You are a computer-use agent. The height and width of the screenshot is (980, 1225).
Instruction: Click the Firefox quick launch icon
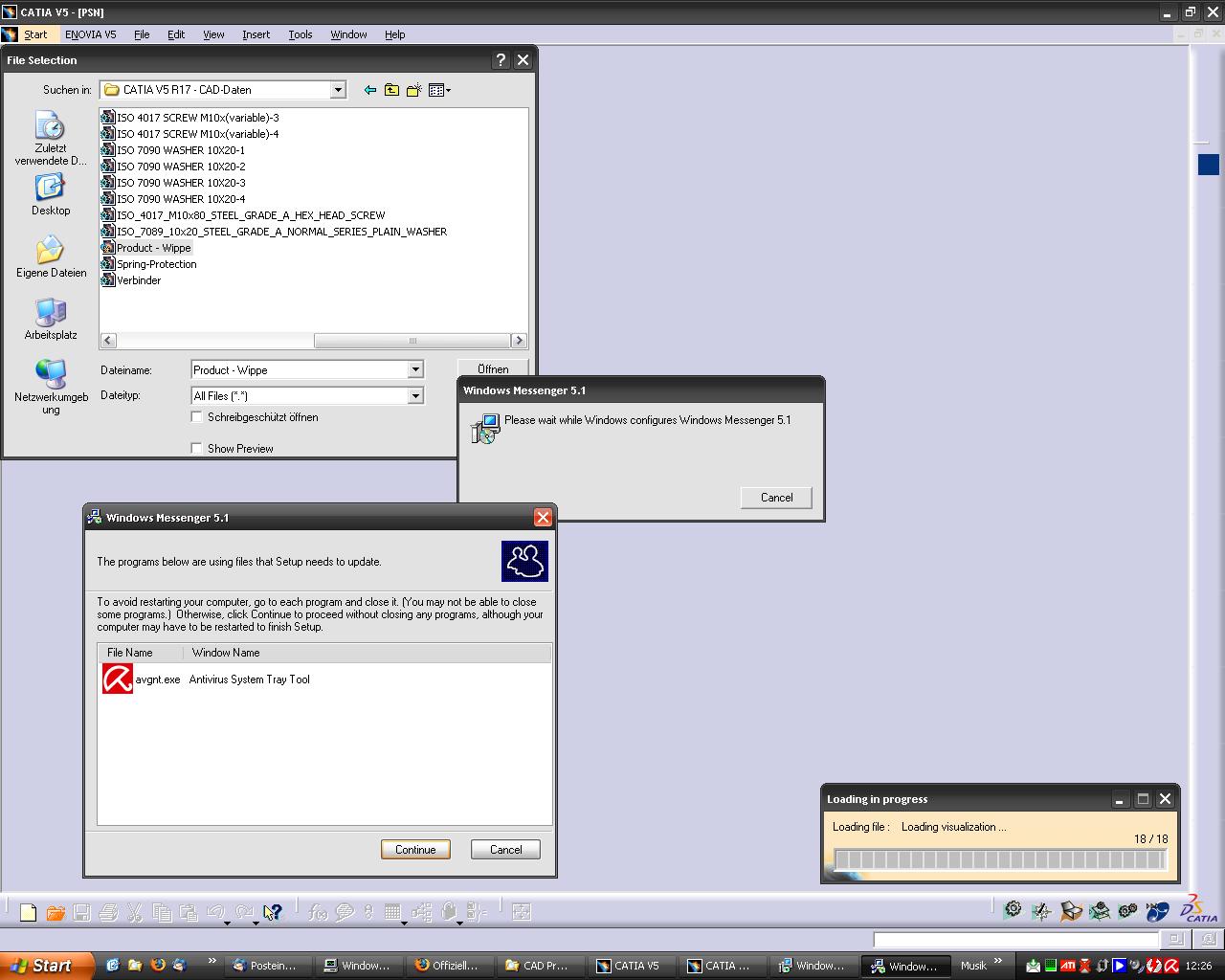pos(157,965)
